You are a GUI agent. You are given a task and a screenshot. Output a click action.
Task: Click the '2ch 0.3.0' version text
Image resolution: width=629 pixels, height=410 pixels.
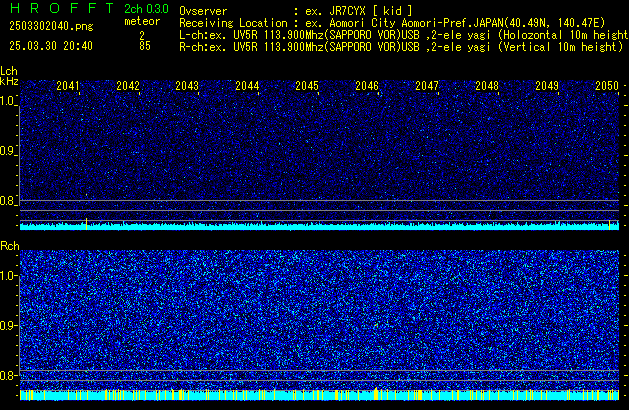click(x=146, y=9)
